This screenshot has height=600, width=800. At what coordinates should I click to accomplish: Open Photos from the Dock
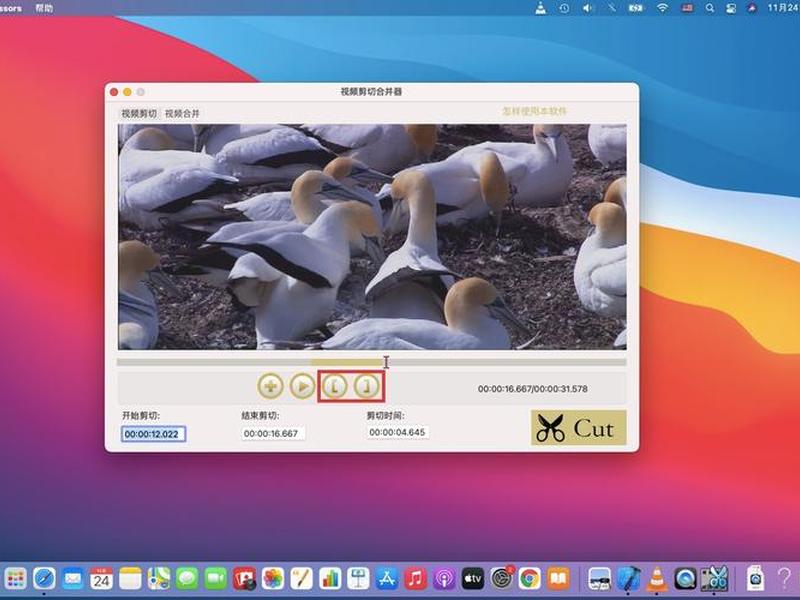[x=273, y=579]
